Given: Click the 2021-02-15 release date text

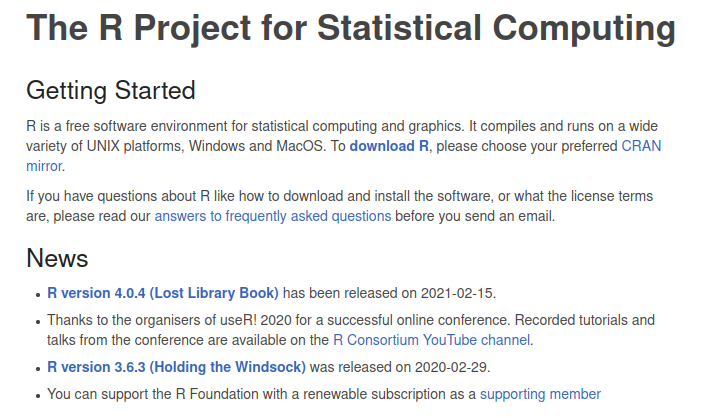Looking at the screenshot, I should (x=457, y=293).
